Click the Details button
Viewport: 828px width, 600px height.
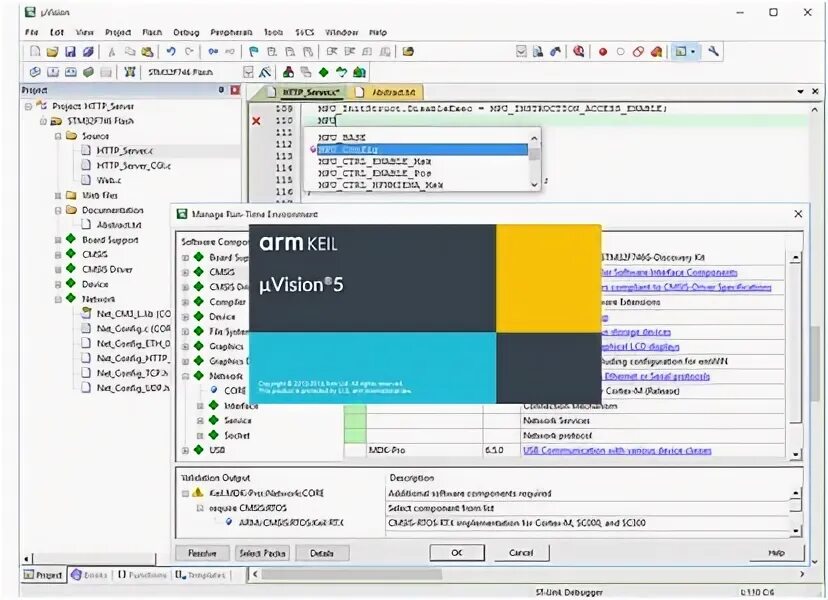pyautogui.click(x=322, y=553)
